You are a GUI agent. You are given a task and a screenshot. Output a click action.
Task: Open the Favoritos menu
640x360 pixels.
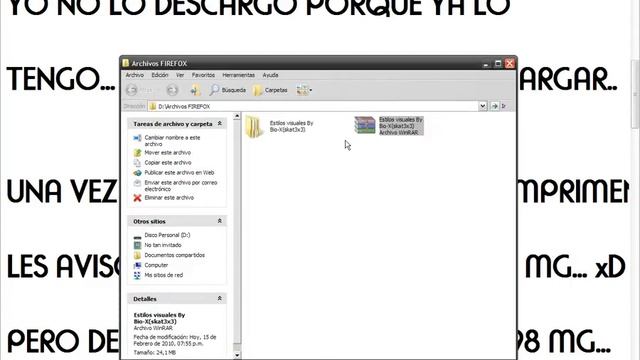tap(203, 75)
